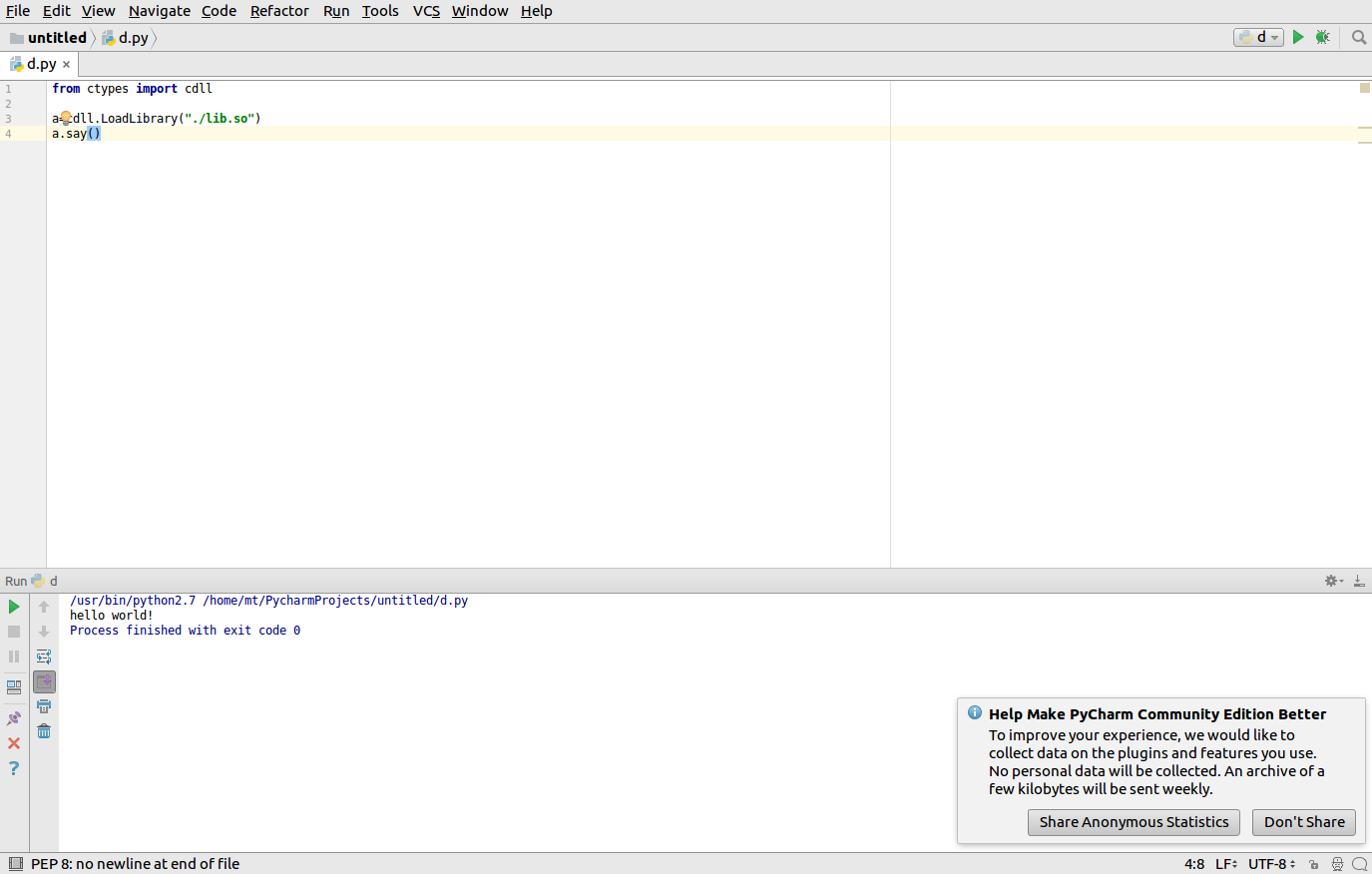Click the Print icon in Run console

[44, 706]
